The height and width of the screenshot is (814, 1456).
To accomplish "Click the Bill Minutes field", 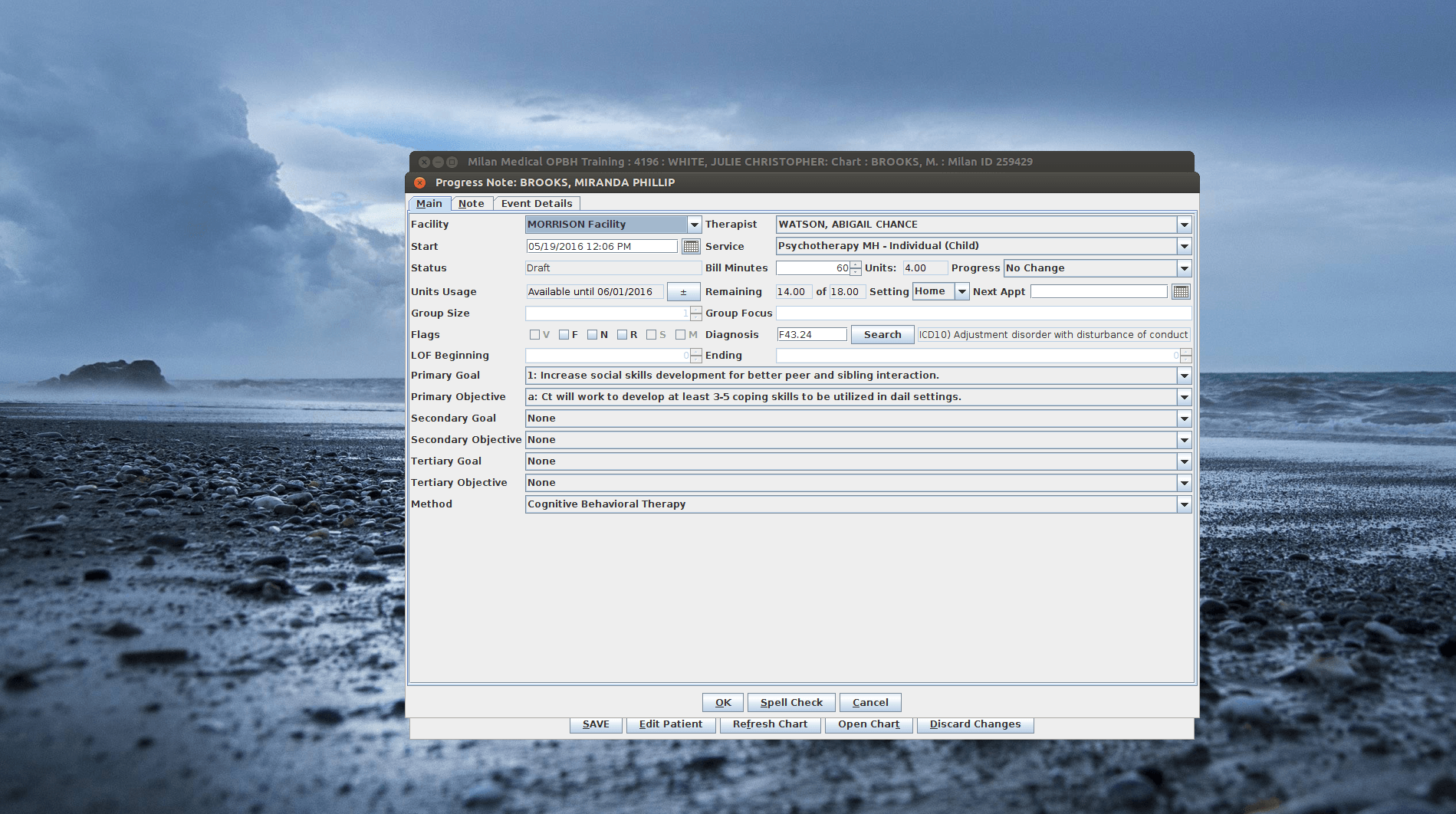I will pos(813,268).
